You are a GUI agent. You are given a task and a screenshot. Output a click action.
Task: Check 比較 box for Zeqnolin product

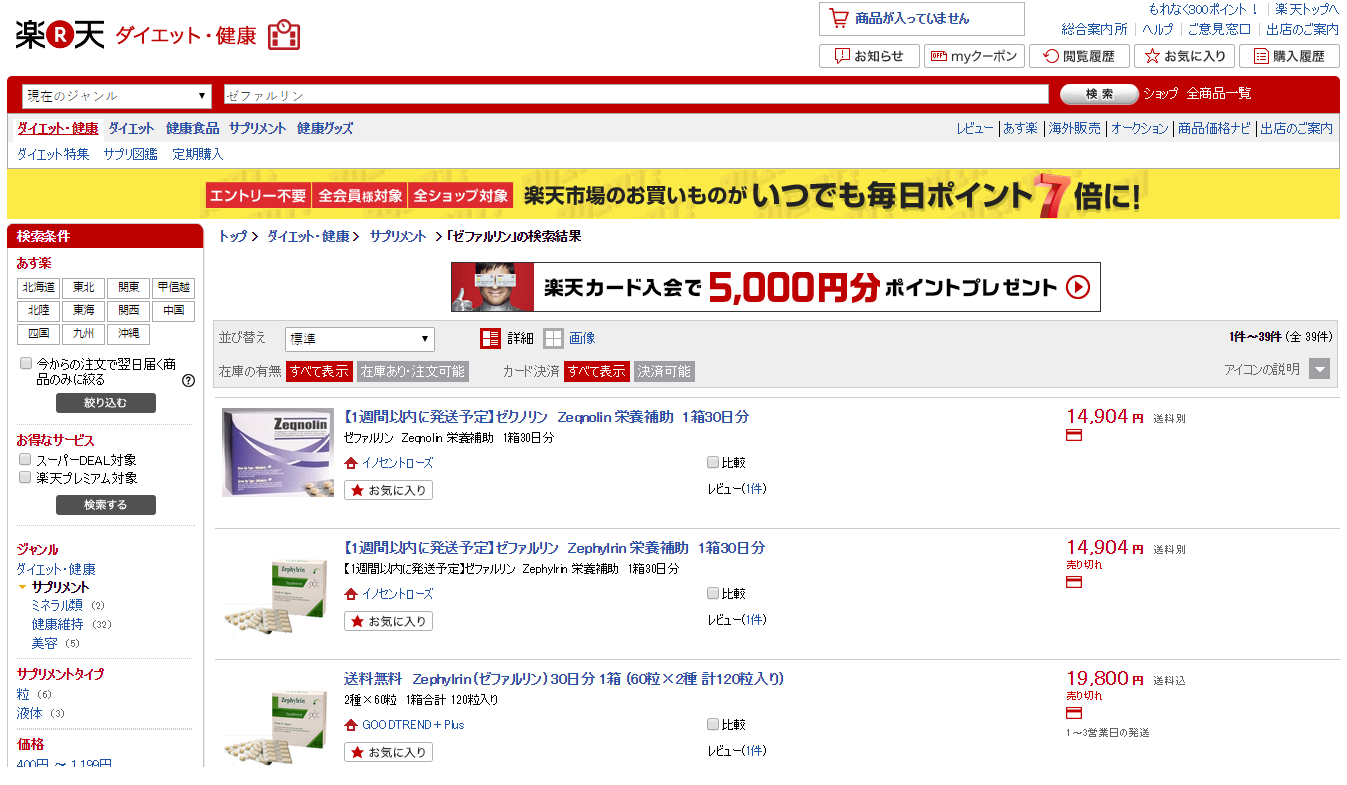point(713,462)
